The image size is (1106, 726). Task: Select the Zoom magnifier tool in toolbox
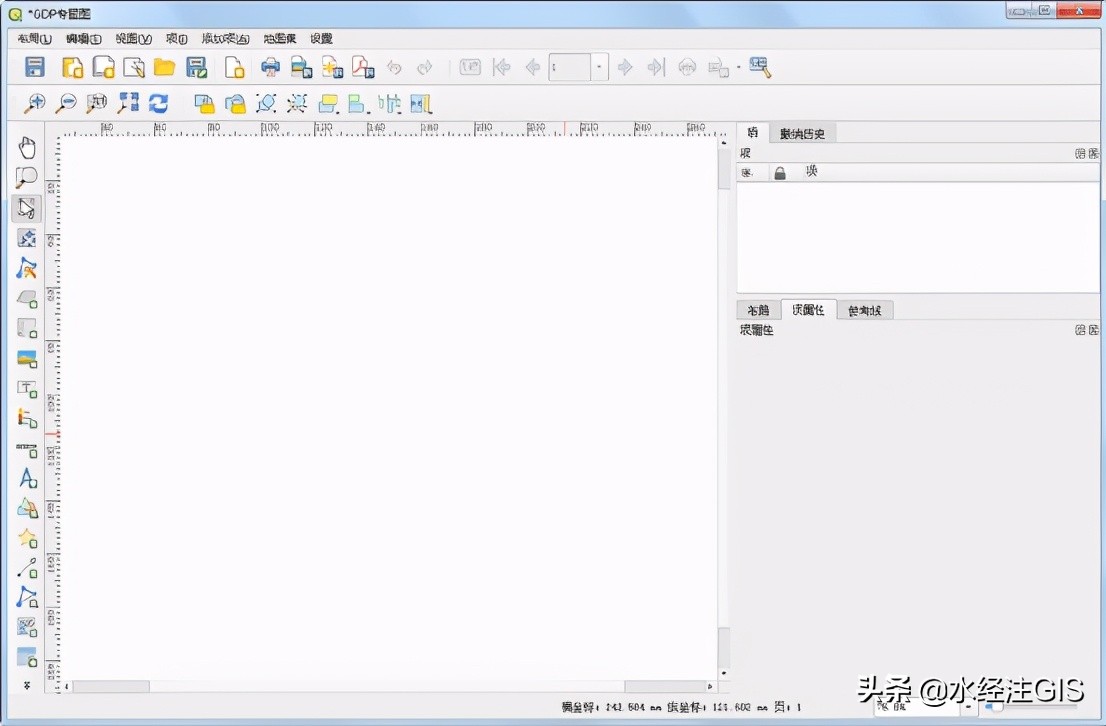[x=27, y=178]
